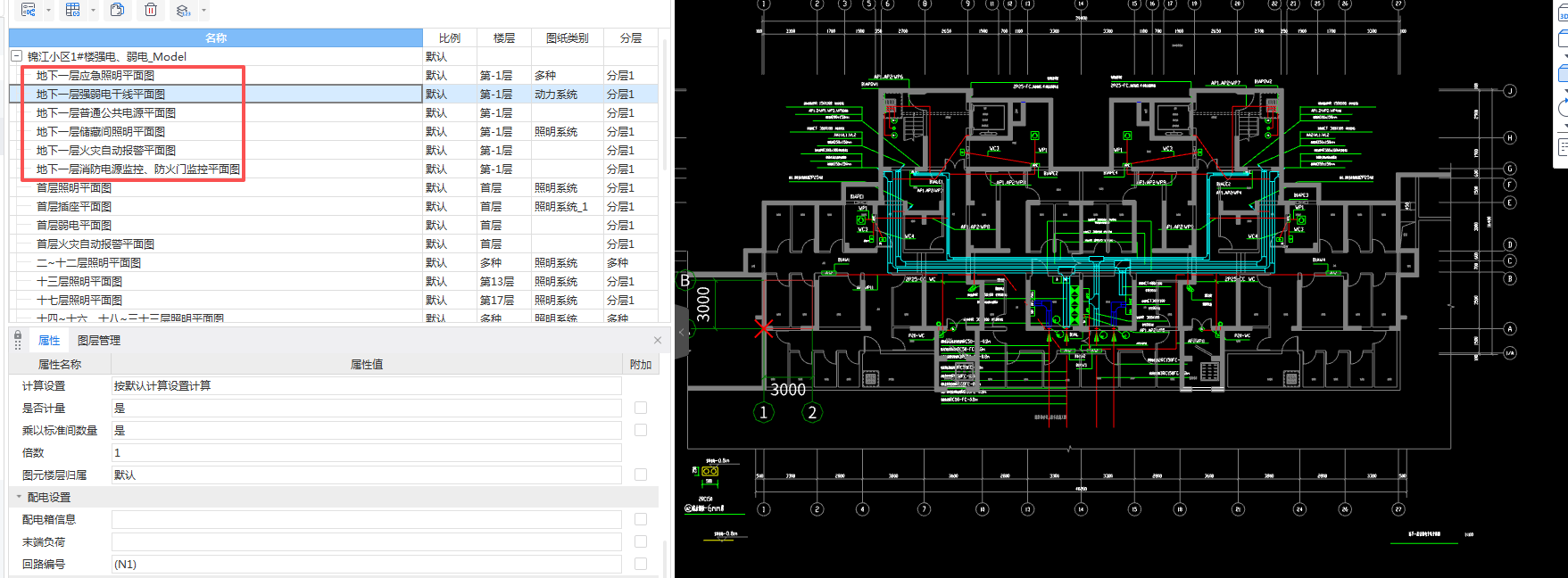Click the 分层 column header

[x=631, y=38]
